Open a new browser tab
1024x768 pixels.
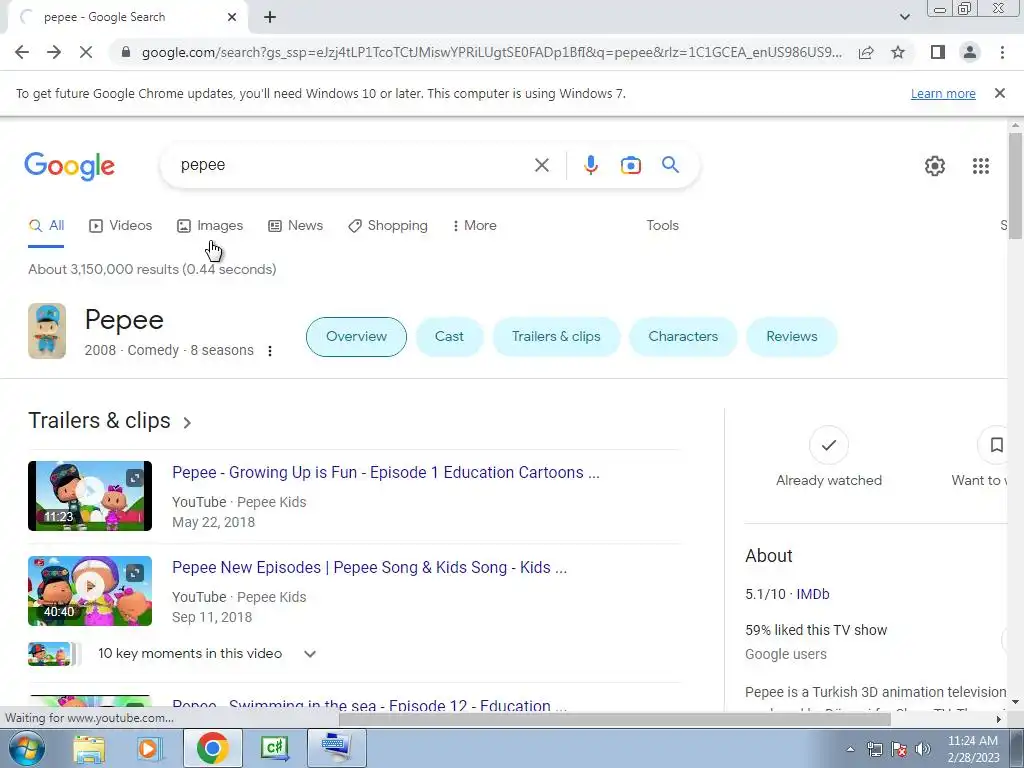pos(270,17)
